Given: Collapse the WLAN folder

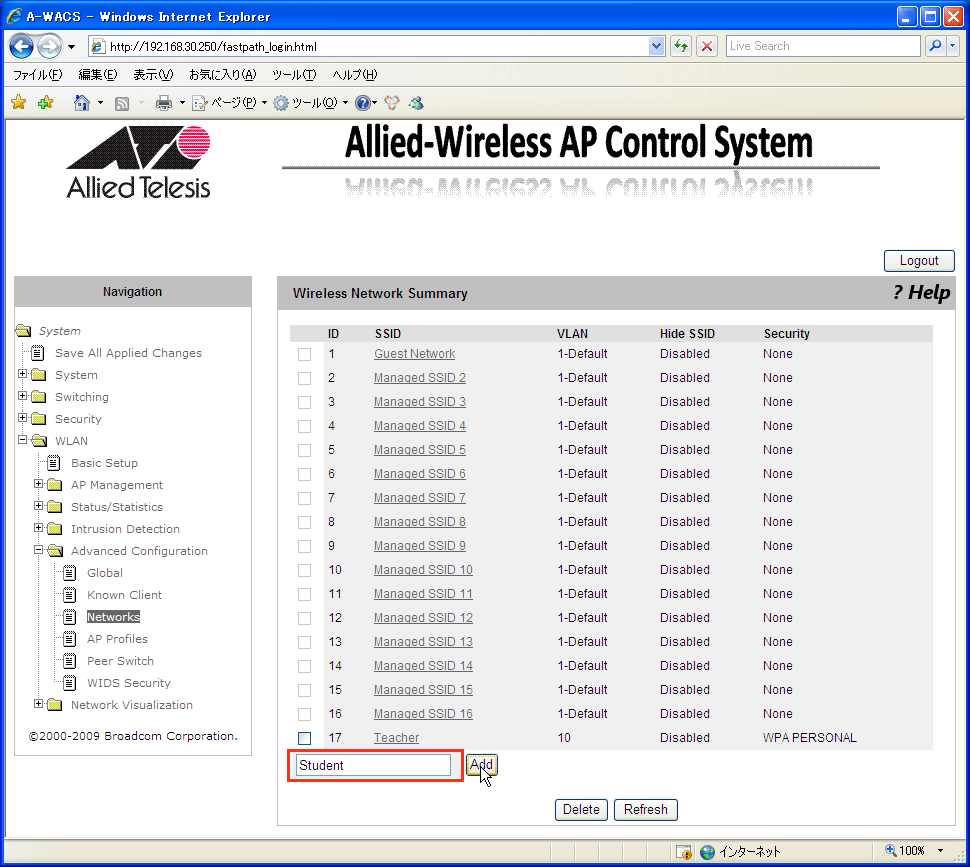Looking at the screenshot, I should tap(22, 440).
